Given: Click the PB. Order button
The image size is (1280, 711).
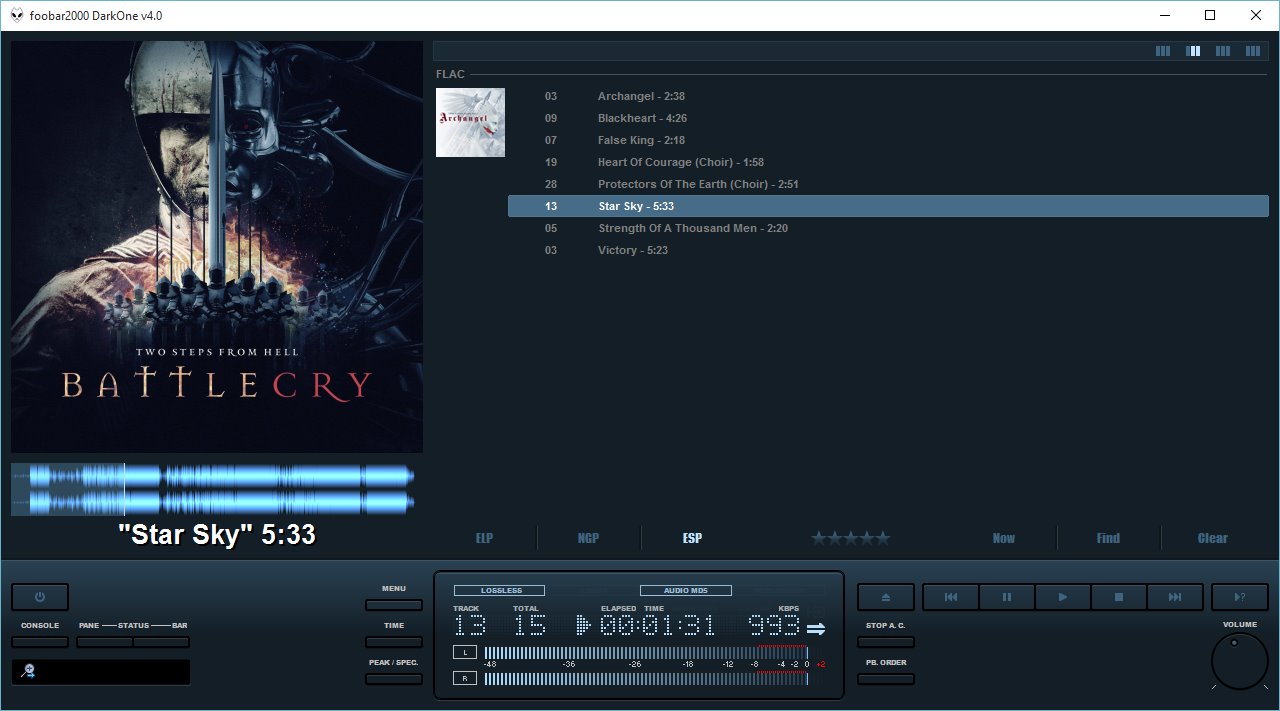Looking at the screenshot, I should (x=886, y=679).
